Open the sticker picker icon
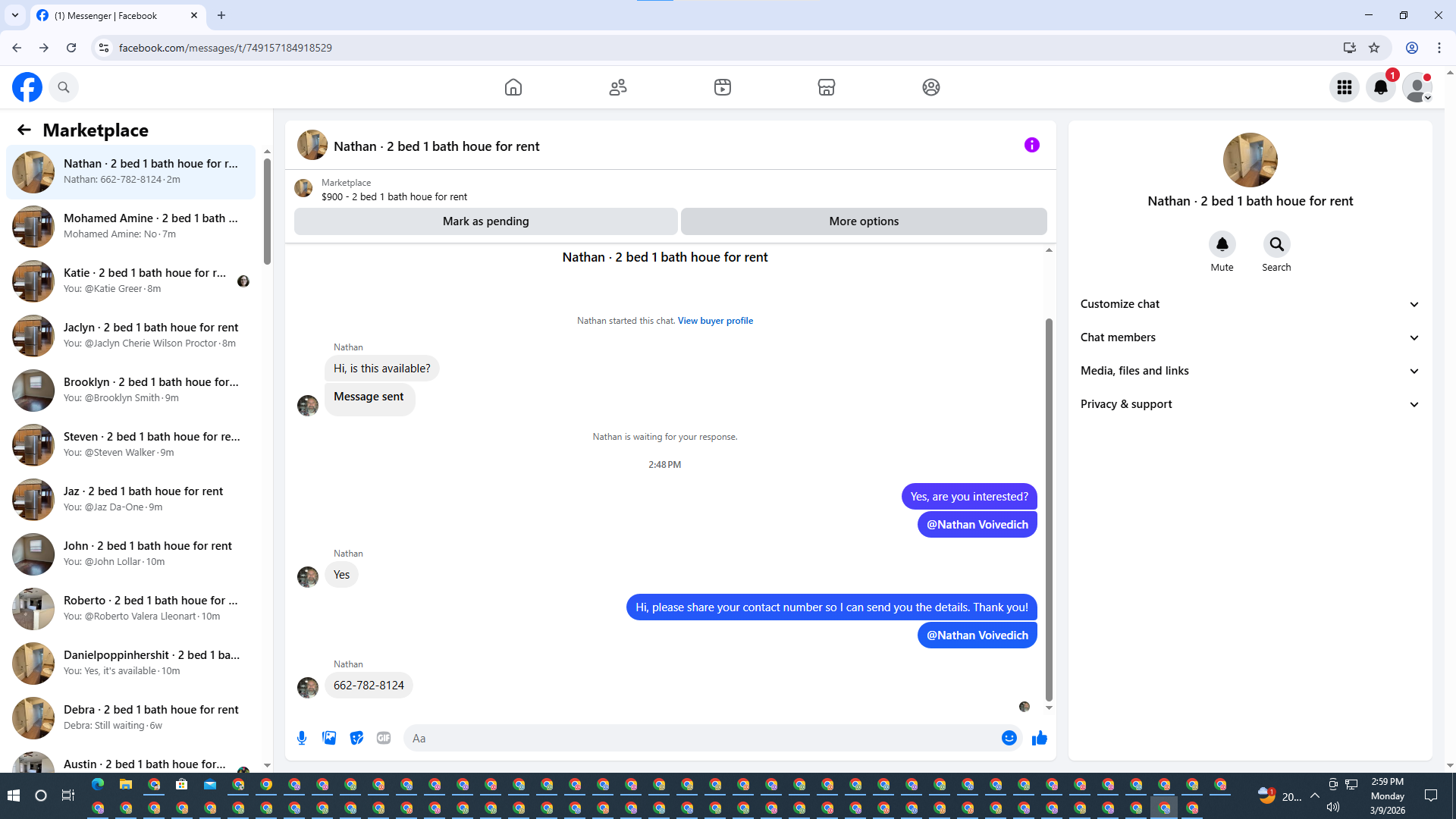Image resolution: width=1456 pixels, height=819 pixels. 356,738
